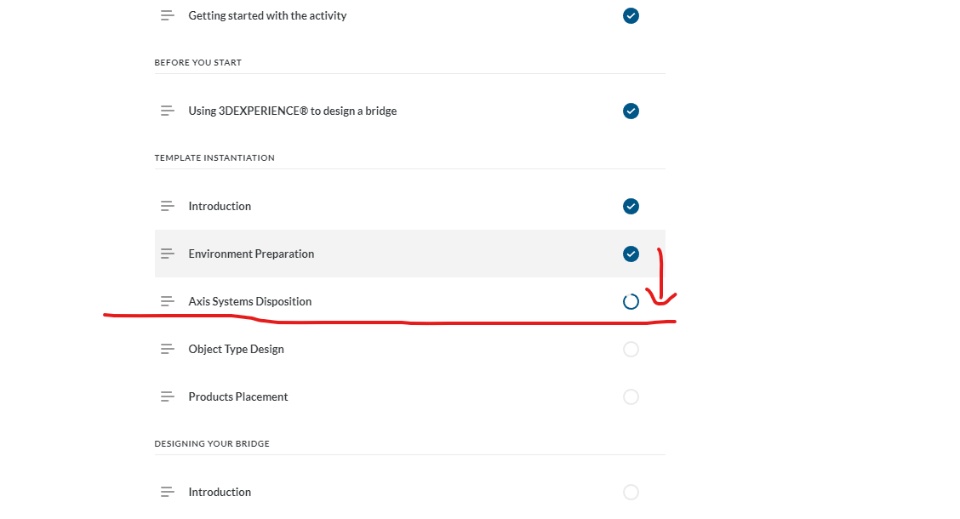The image size is (960, 519).
Task: Select the highlighted Environment Preparation row
Action: pos(400,254)
